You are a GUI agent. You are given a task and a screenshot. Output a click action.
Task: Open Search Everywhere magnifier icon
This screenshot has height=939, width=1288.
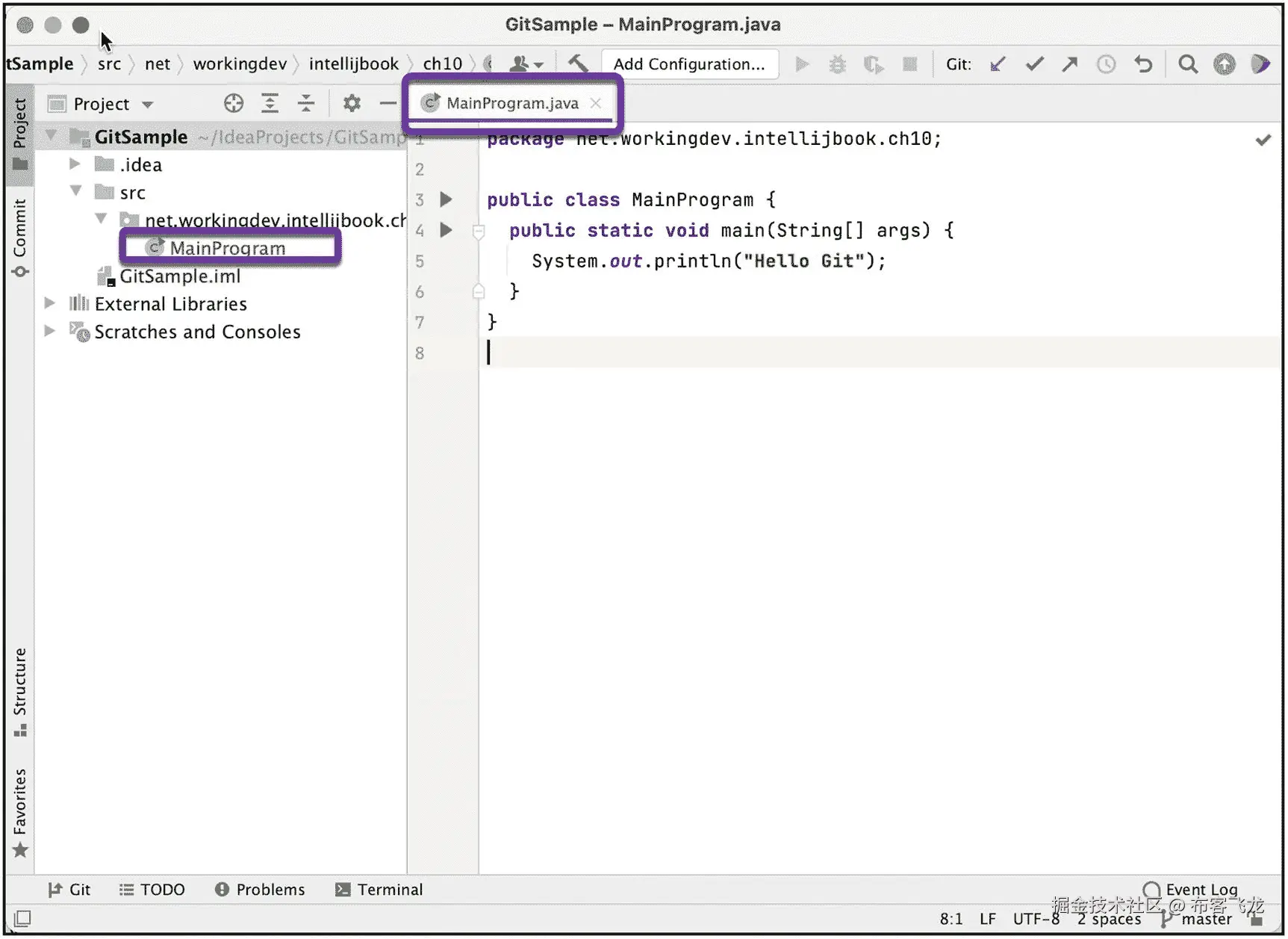click(x=1187, y=64)
